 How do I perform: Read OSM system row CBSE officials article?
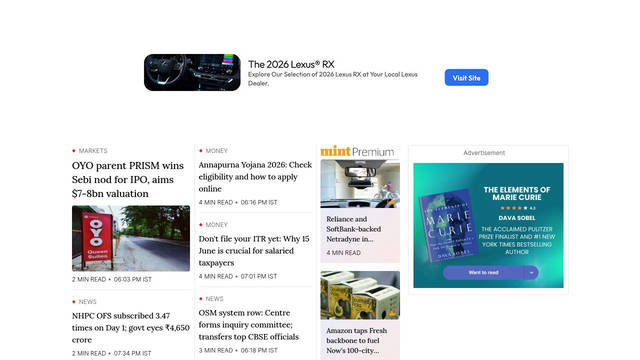[249, 325]
